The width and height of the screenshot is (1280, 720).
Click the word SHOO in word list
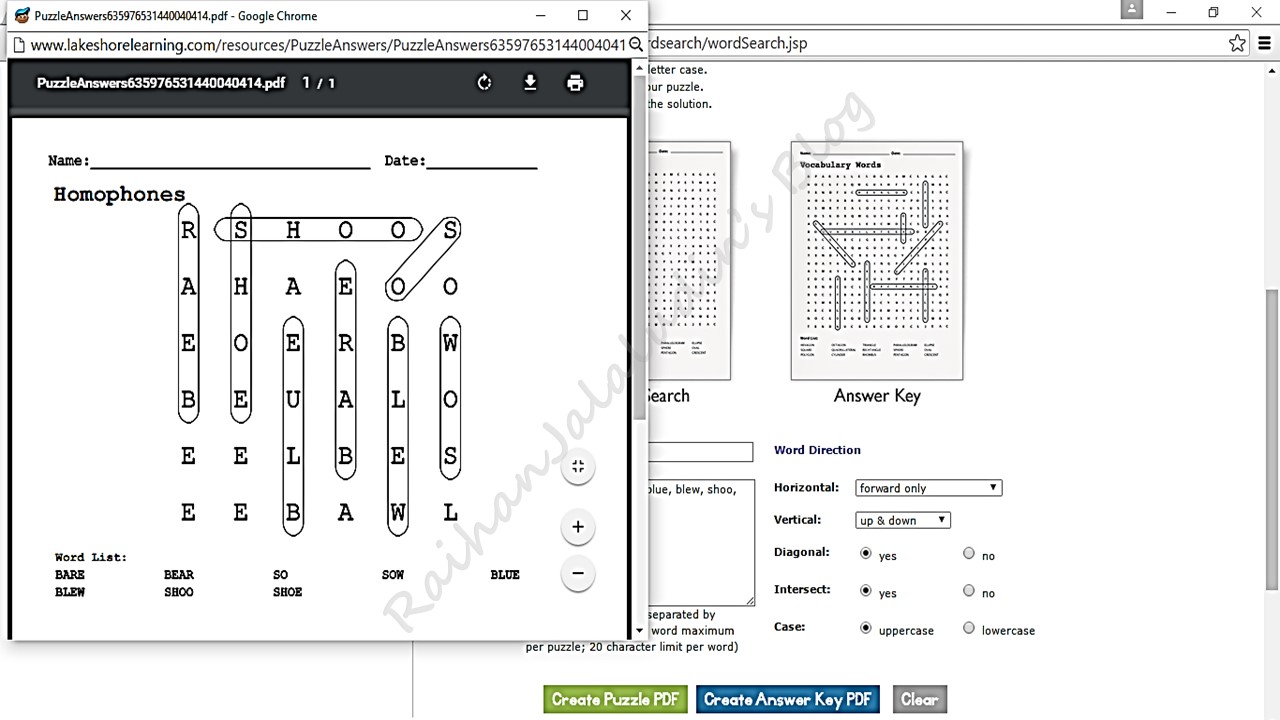[x=179, y=592]
